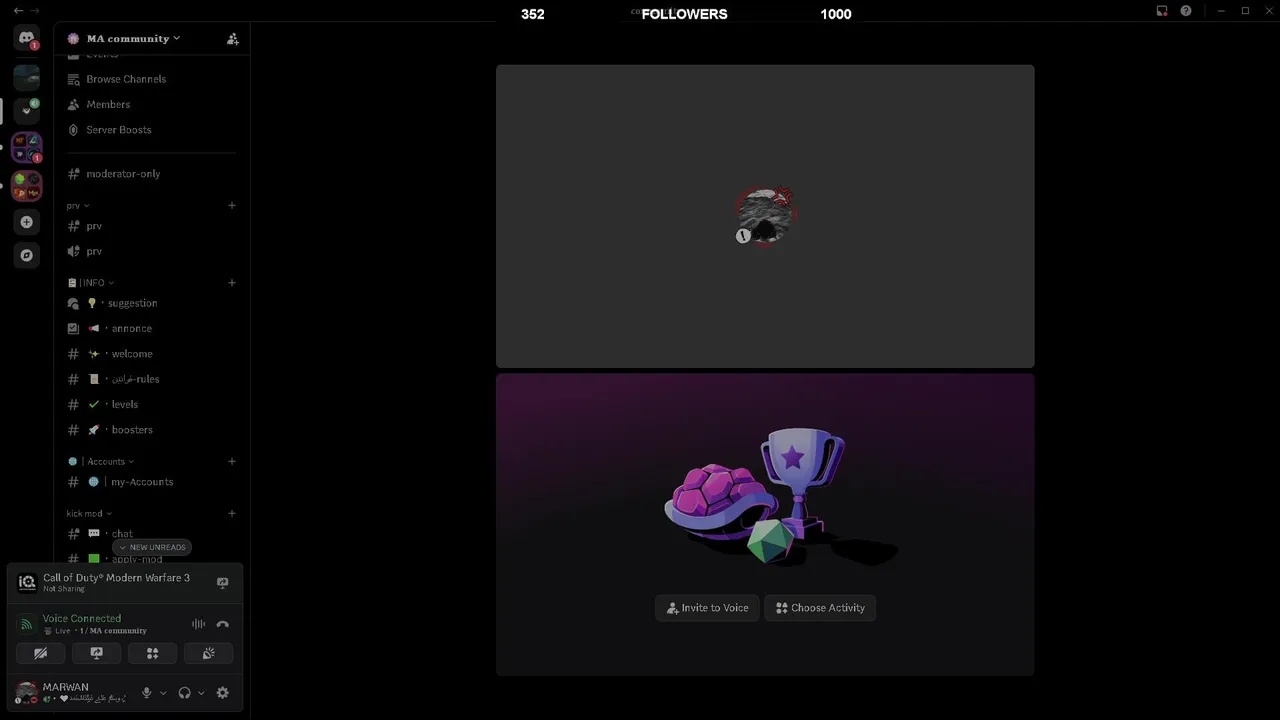Open the help question mark icon
The height and width of the screenshot is (720, 1280).
pyautogui.click(x=1186, y=11)
